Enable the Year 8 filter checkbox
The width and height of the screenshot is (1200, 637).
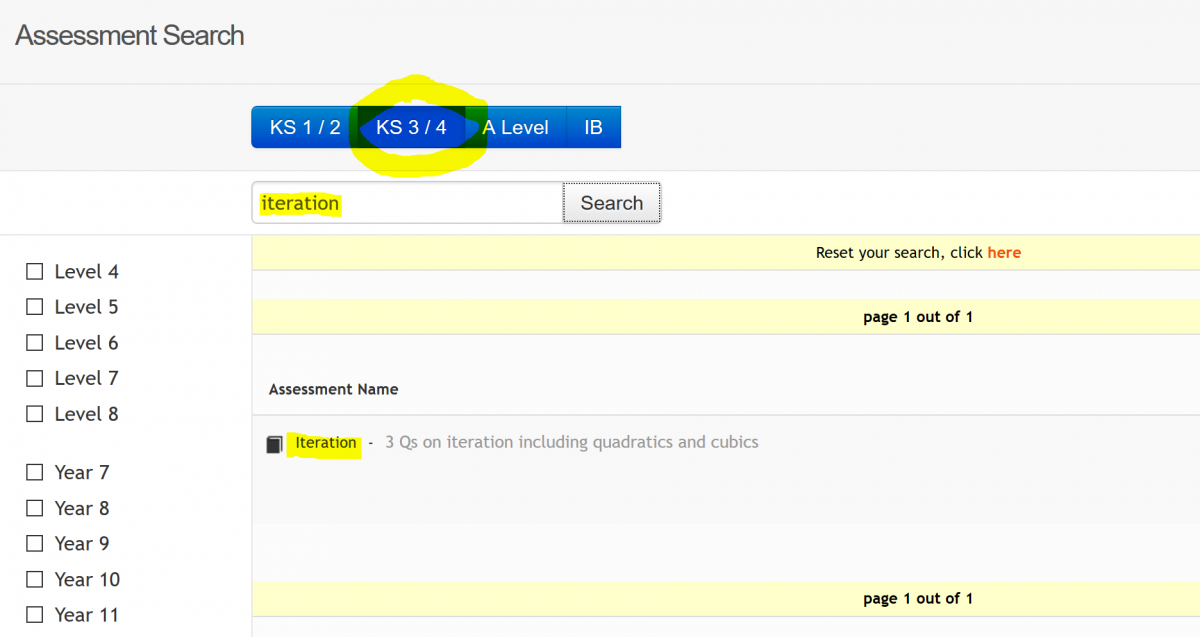35,508
